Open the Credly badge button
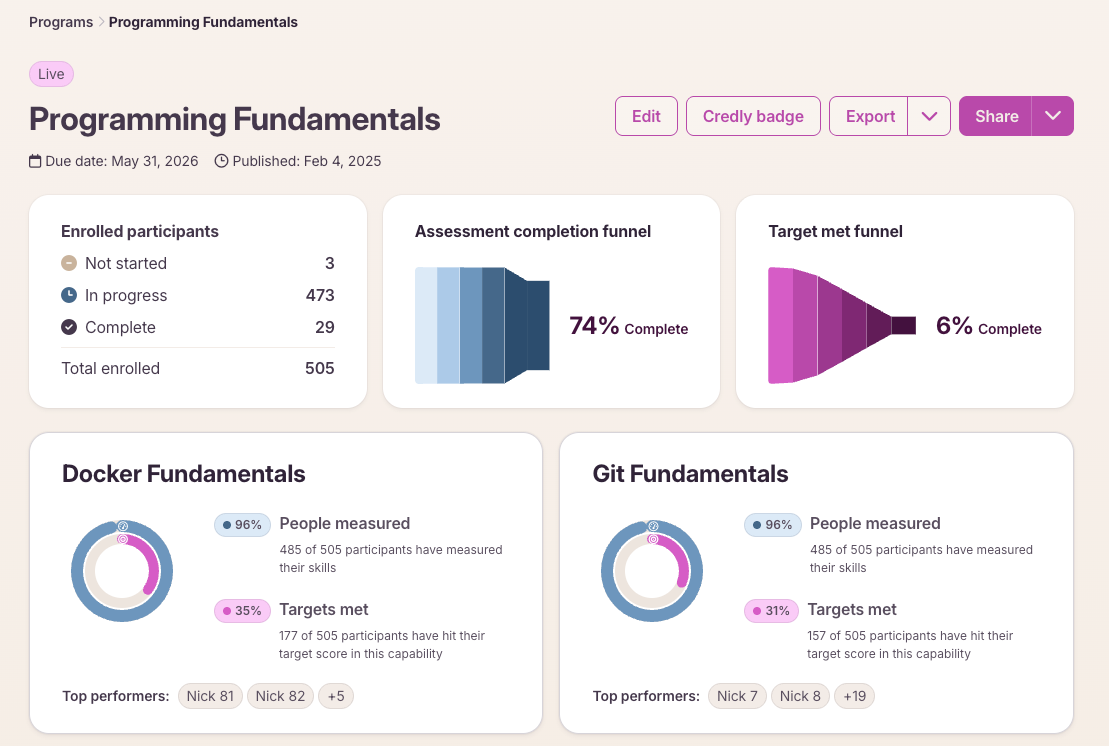1109x746 pixels. coord(753,116)
